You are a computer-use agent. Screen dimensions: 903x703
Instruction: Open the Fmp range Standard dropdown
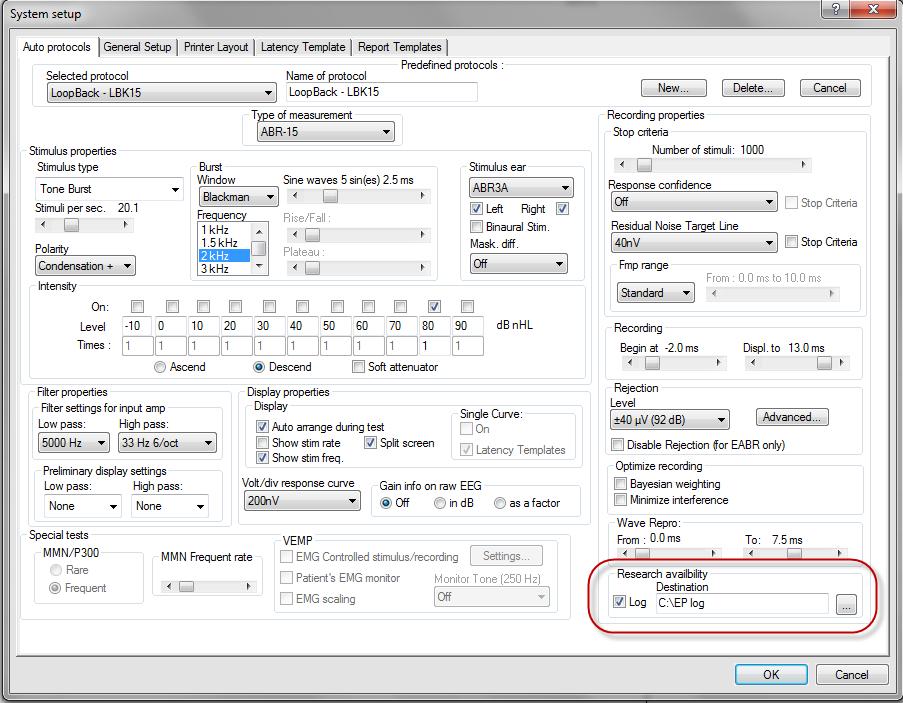point(655,293)
